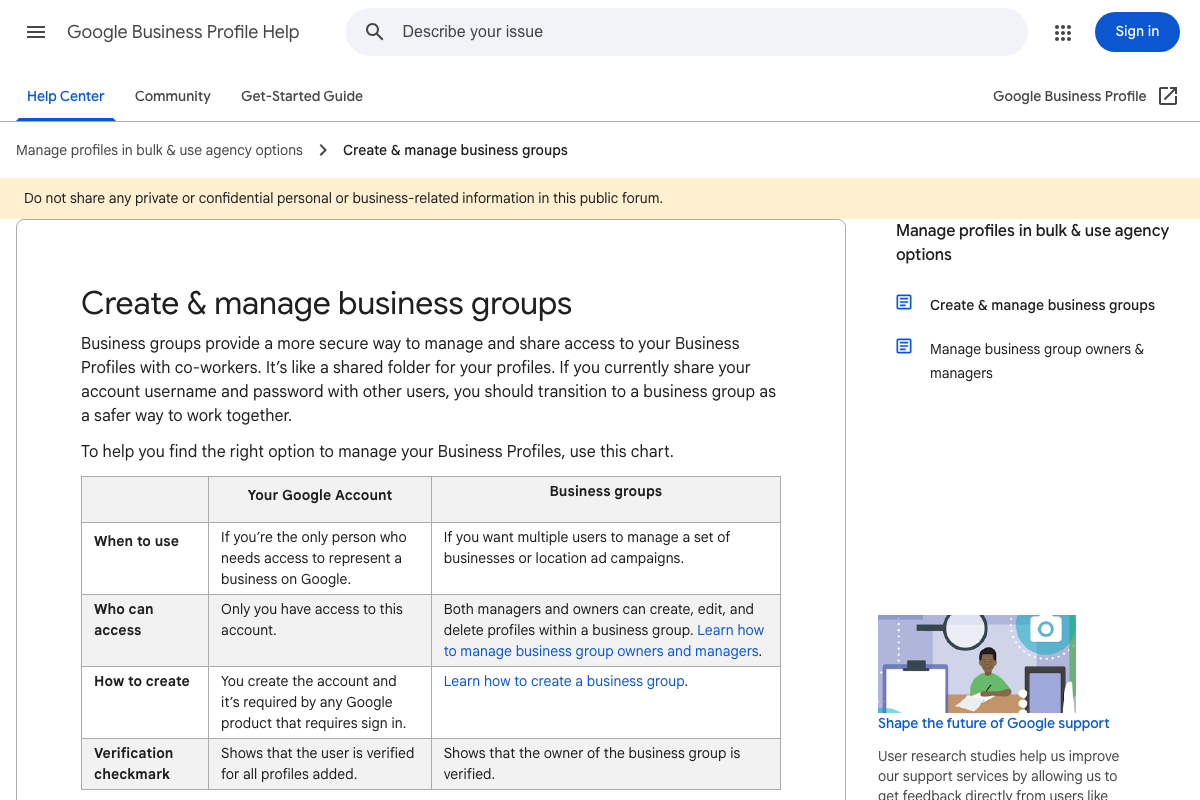Viewport: 1200px width, 800px height.
Task: Open the hamburger main menu
Action: pyautogui.click(x=36, y=32)
